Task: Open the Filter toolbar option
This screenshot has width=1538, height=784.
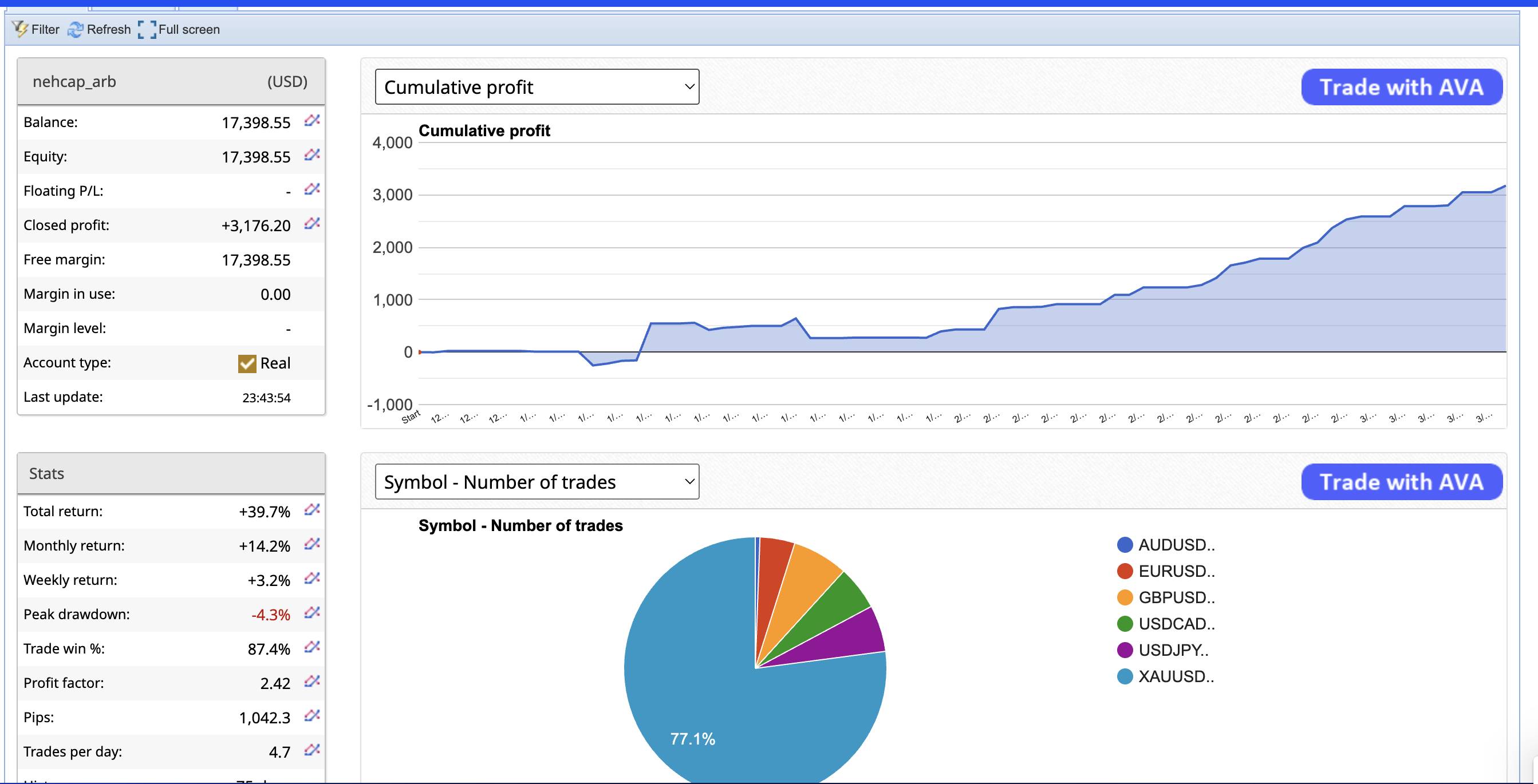Action: point(36,29)
